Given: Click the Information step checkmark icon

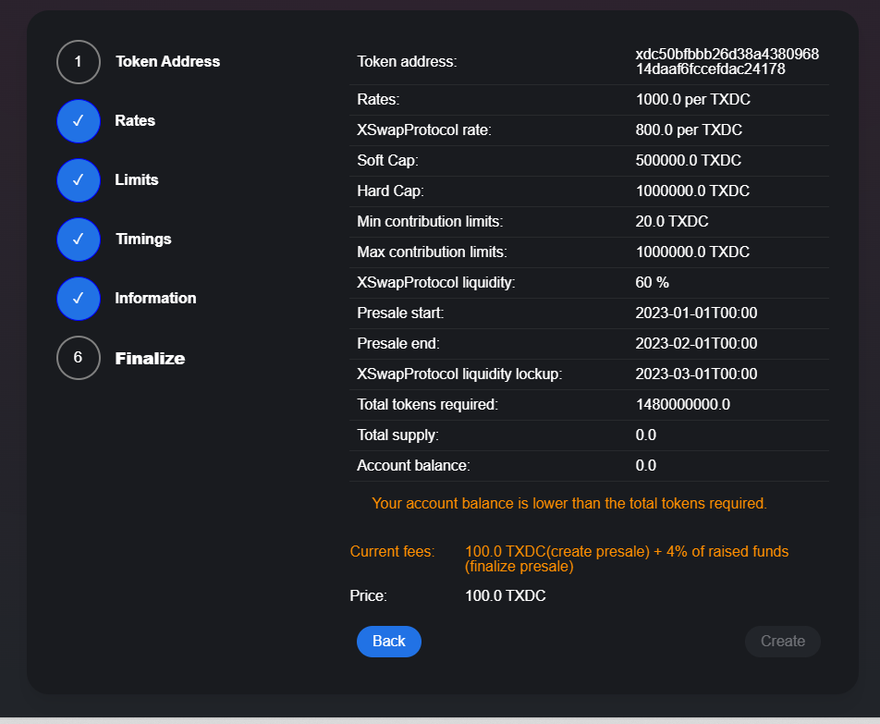Looking at the screenshot, I should point(78,298).
